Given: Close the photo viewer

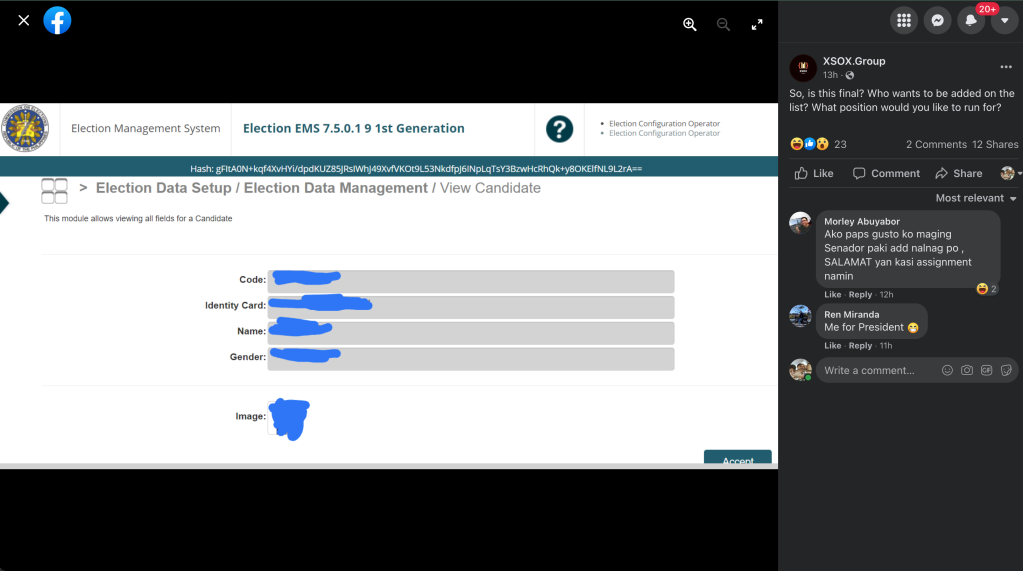Looking at the screenshot, I should pos(24,20).
